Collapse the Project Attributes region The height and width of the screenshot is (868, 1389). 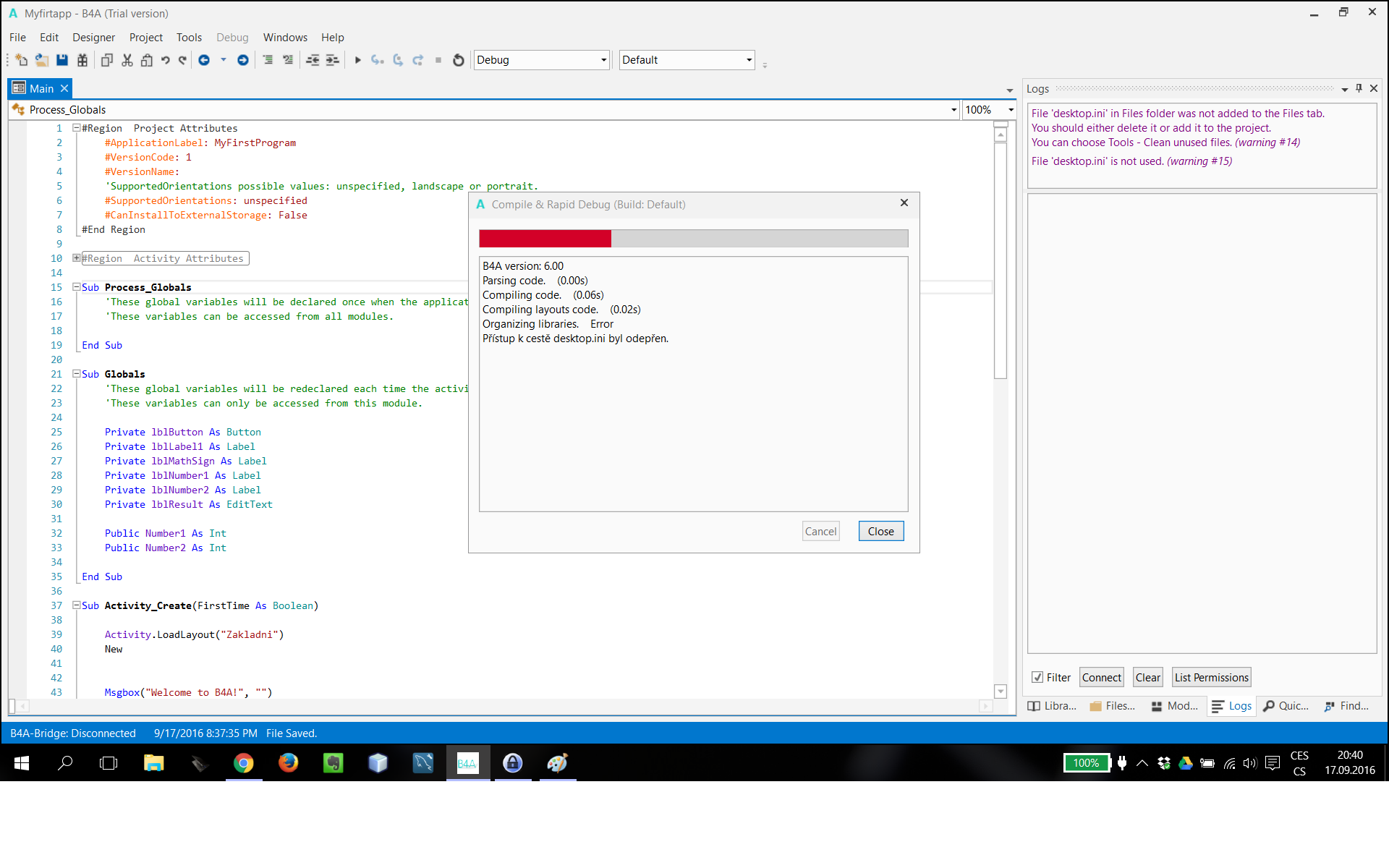point(76,128)
